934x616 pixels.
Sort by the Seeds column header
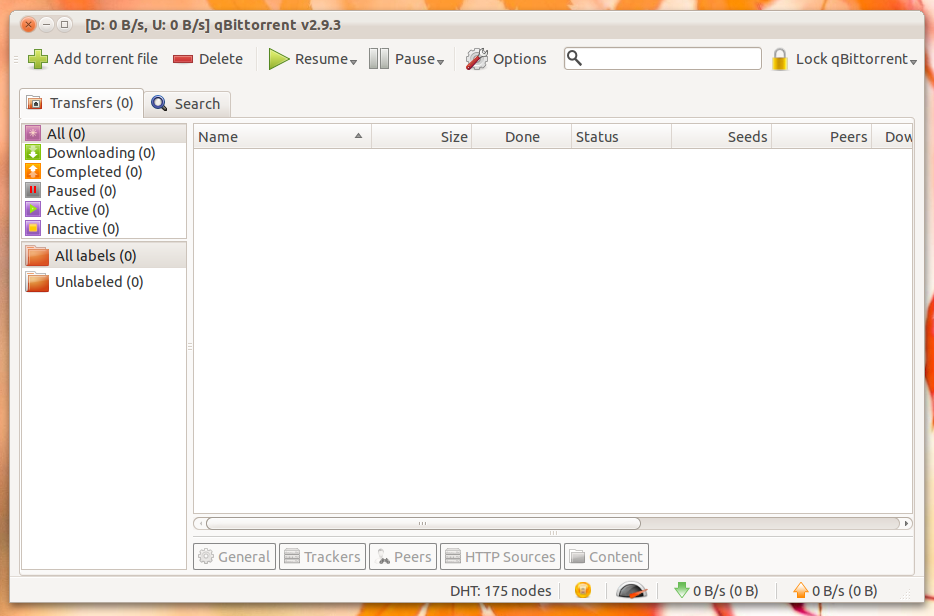pos(721,136)
